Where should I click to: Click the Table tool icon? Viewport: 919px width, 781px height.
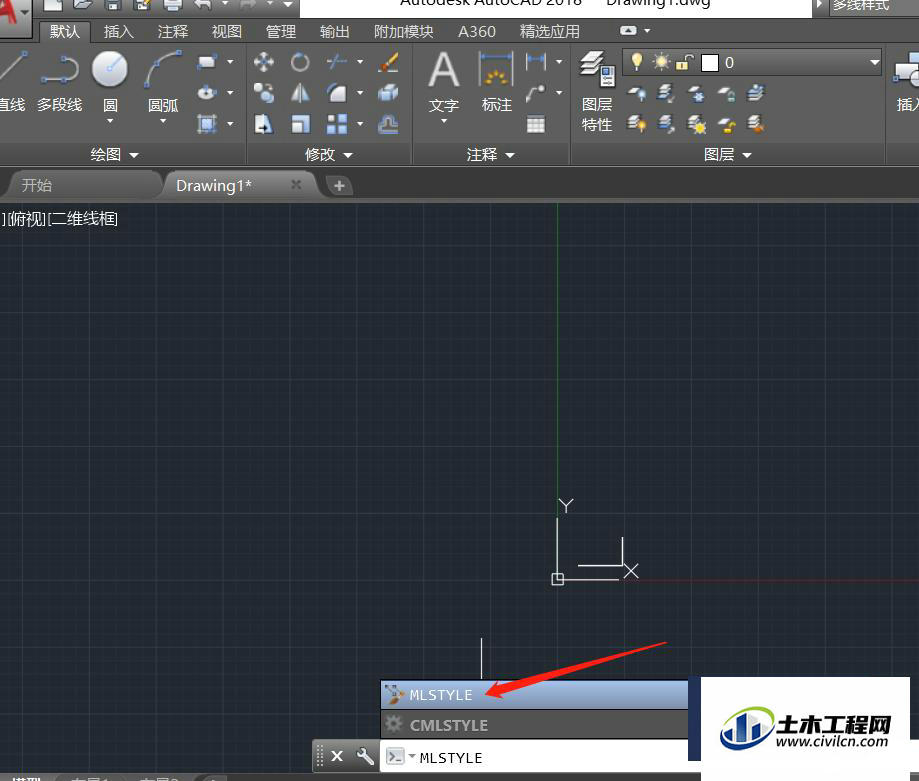(x=536, y=124)
